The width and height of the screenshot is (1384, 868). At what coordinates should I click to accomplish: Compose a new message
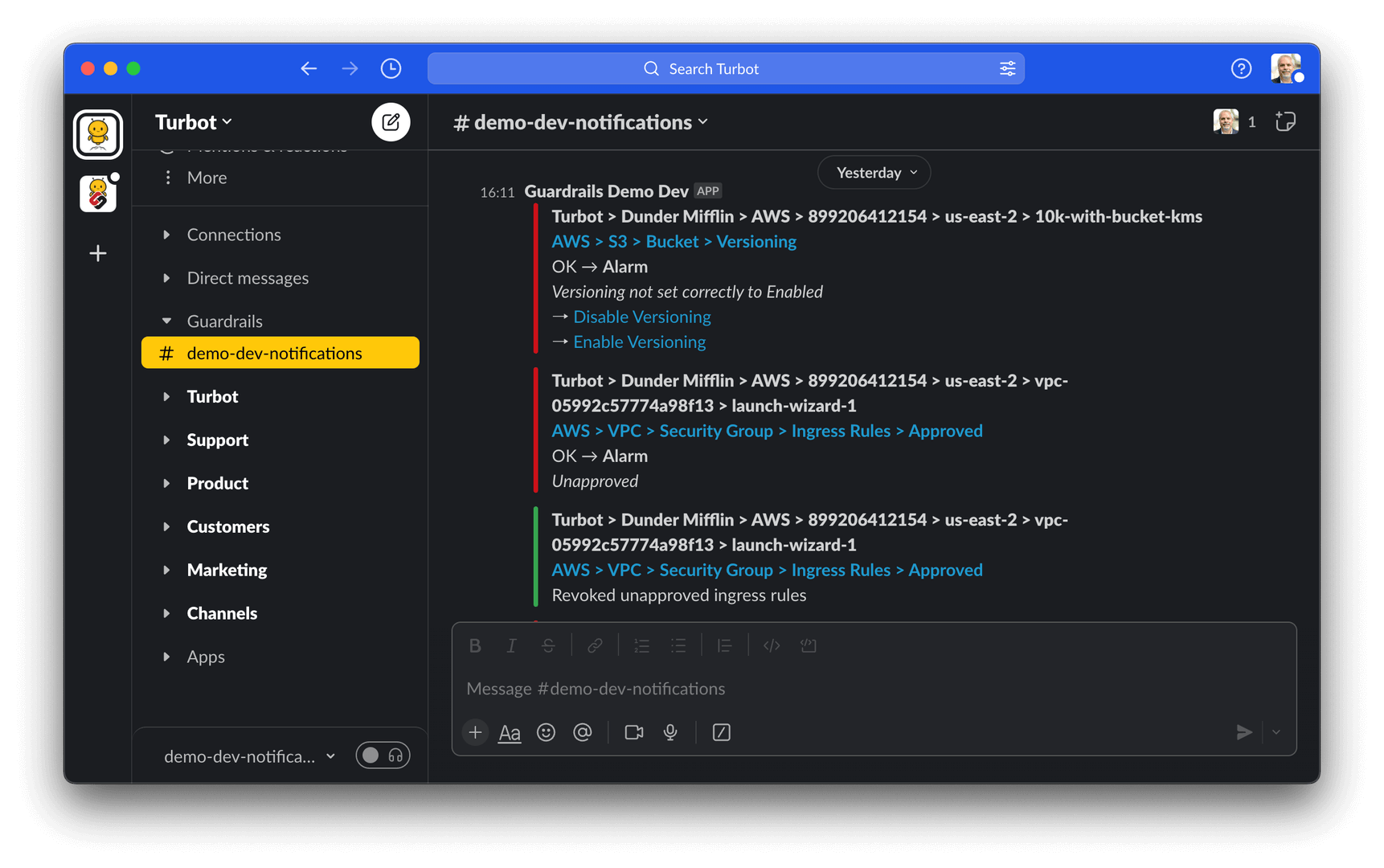pyautogui.click(x=391, y=122)
